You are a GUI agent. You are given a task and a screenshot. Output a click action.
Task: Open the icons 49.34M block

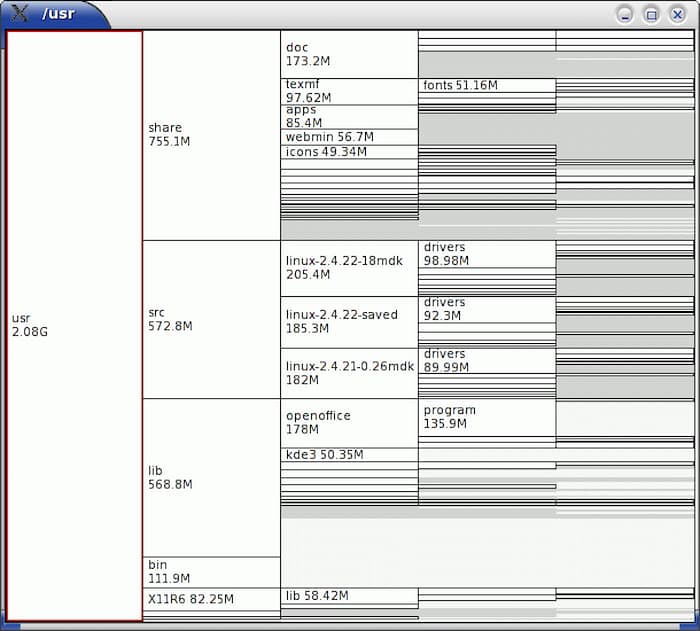[x=350, y=152]
